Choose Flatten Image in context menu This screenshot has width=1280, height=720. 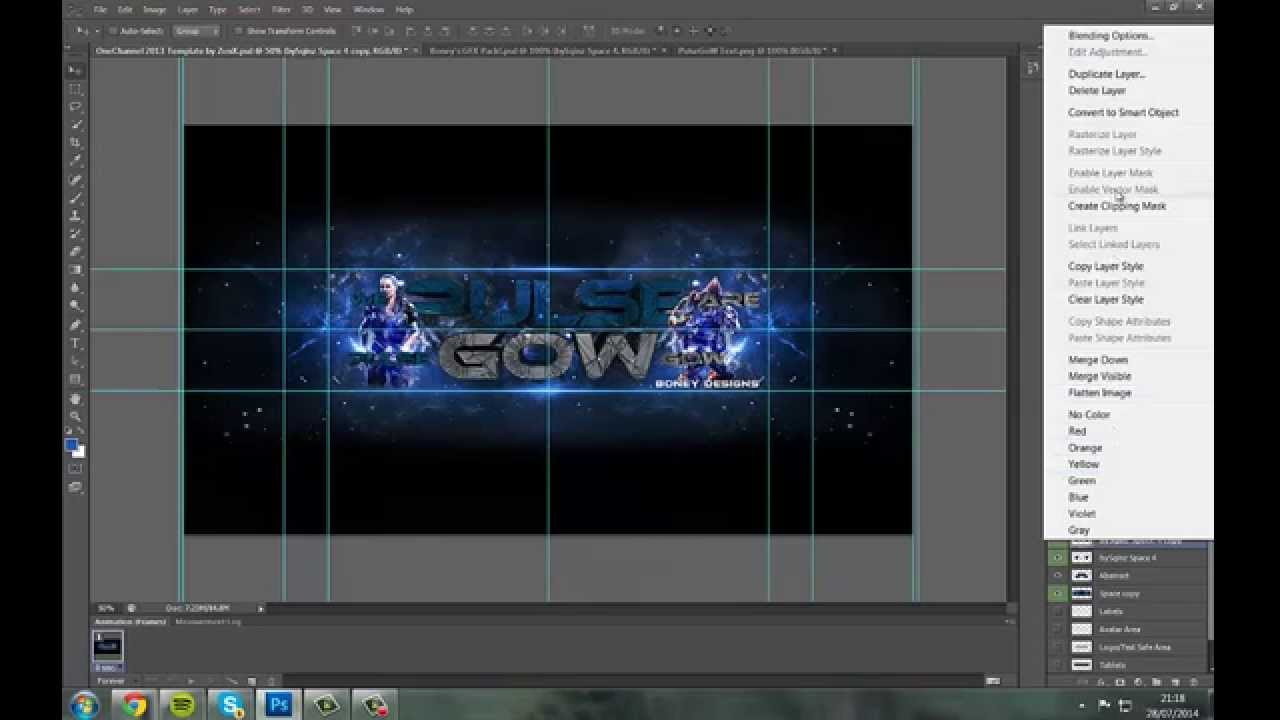tap(1100, 393)
